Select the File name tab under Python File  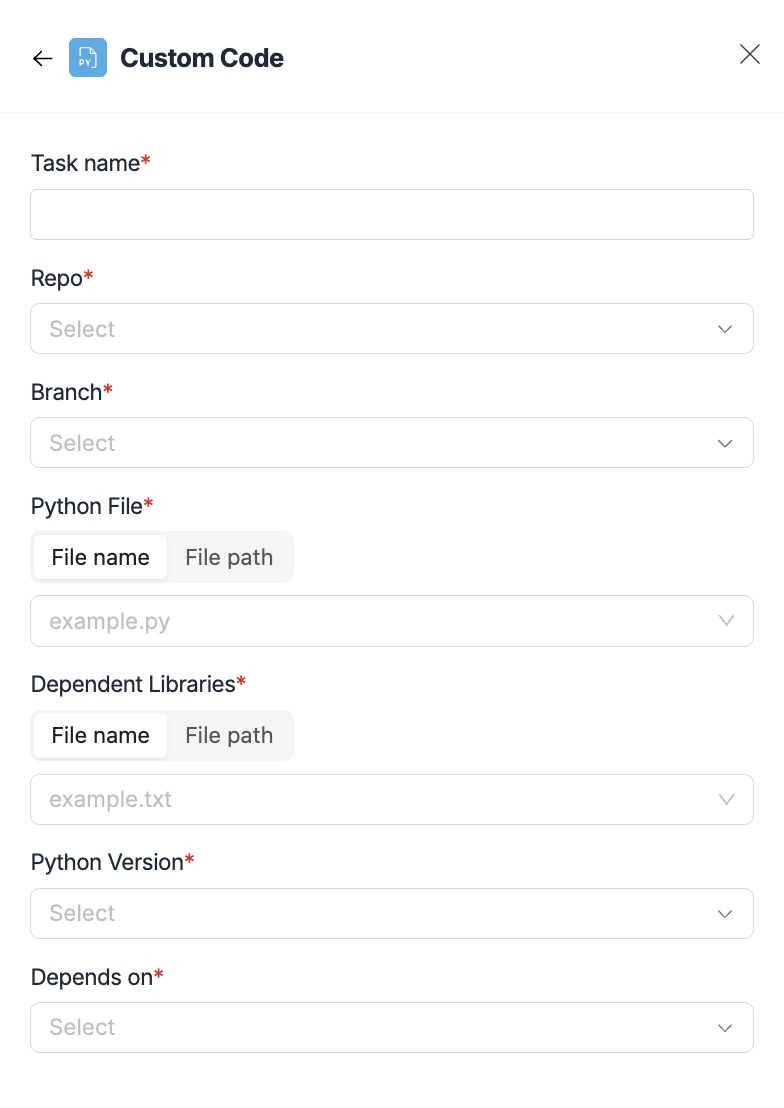100,557
